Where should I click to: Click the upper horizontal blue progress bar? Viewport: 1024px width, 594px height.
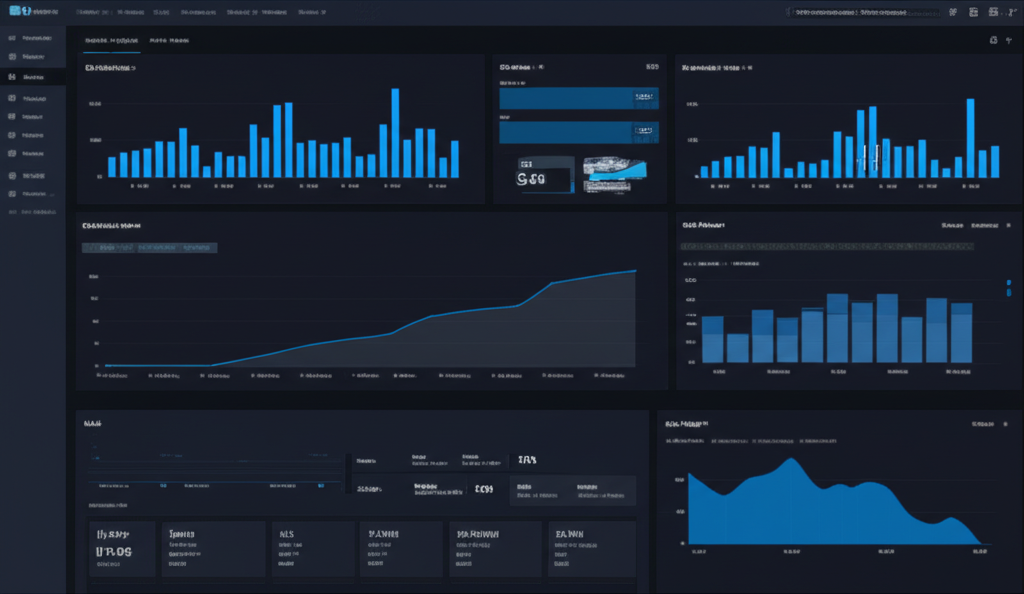[x=578, y=98]
